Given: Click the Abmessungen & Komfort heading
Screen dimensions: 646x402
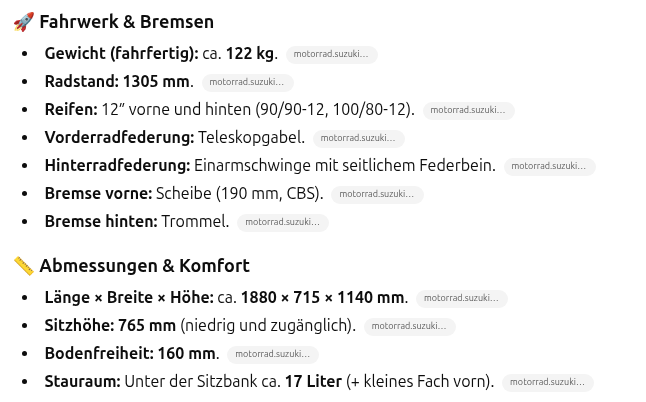Looking at the screenshot, I should click(x=144, y=266).
